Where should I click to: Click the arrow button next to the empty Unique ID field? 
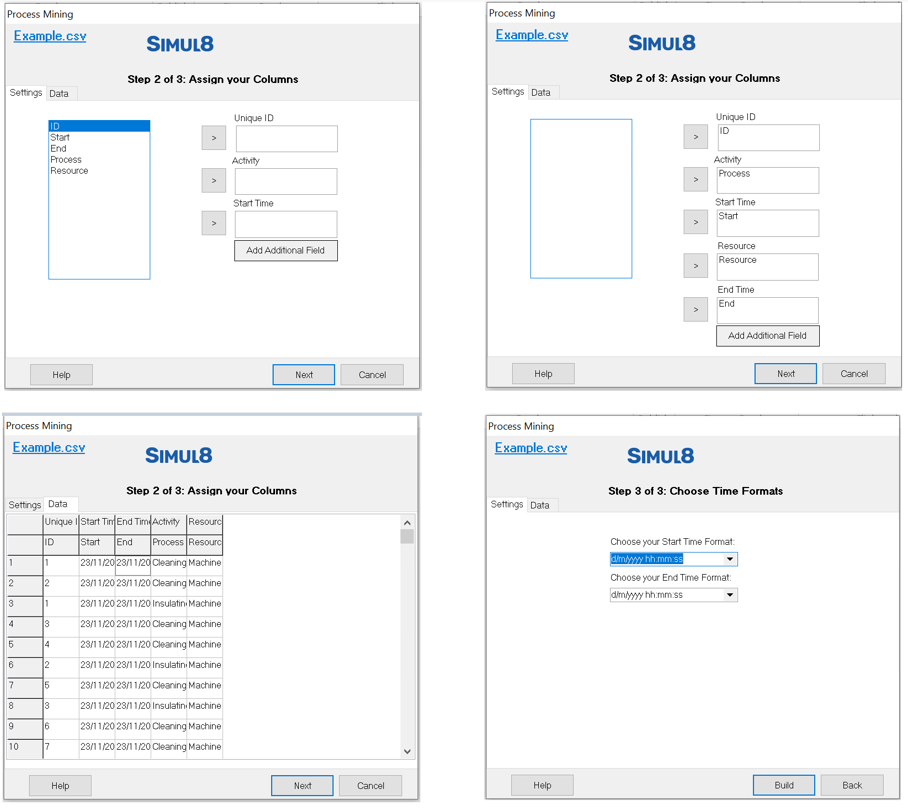(x=213, y=138)
